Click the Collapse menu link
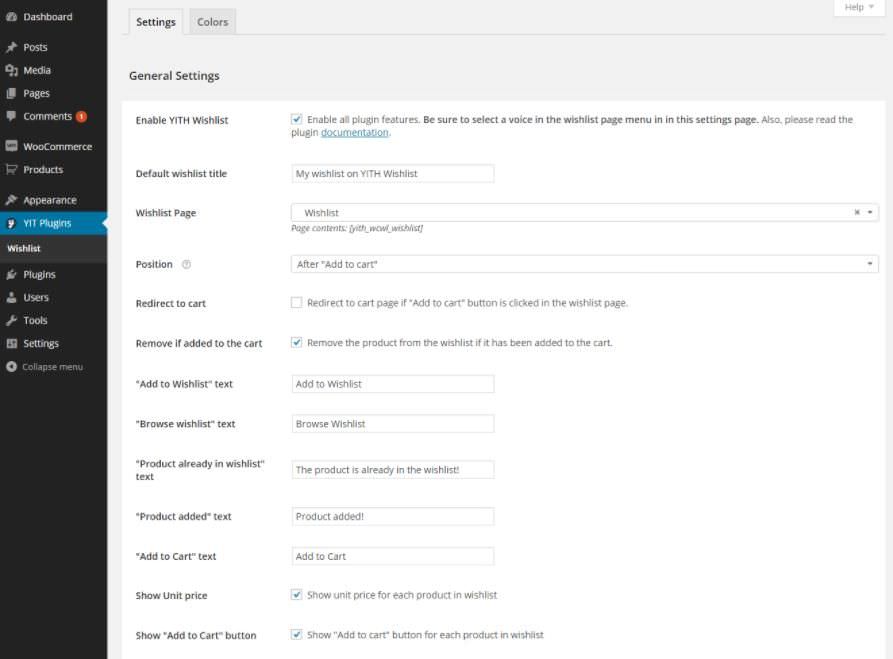Screen dimensions: 893x659 (52, 367)
